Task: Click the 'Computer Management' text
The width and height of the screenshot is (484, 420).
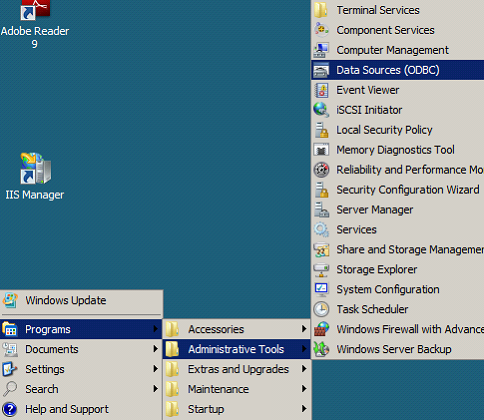Action: click(x=392, y=50)
